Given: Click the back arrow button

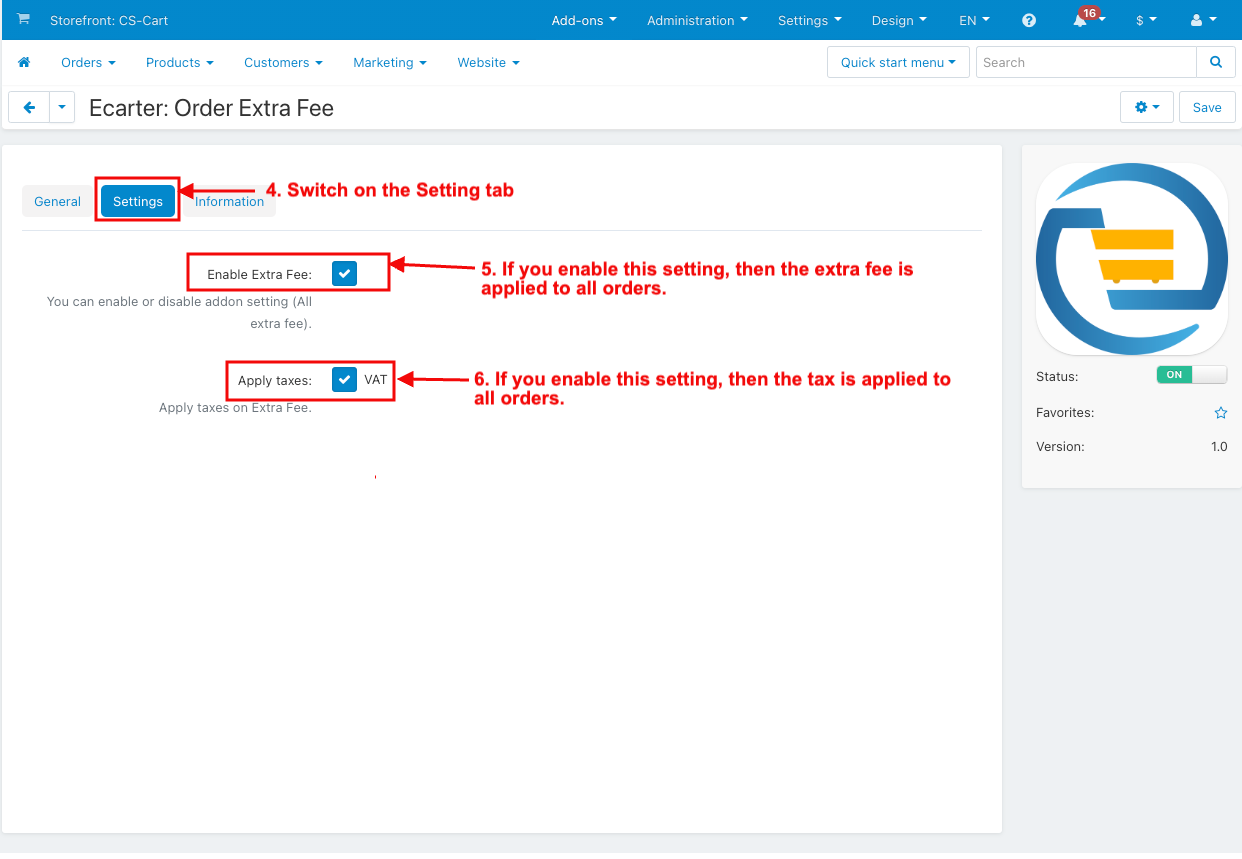Looking at the screenshot, I should [29, 107].
